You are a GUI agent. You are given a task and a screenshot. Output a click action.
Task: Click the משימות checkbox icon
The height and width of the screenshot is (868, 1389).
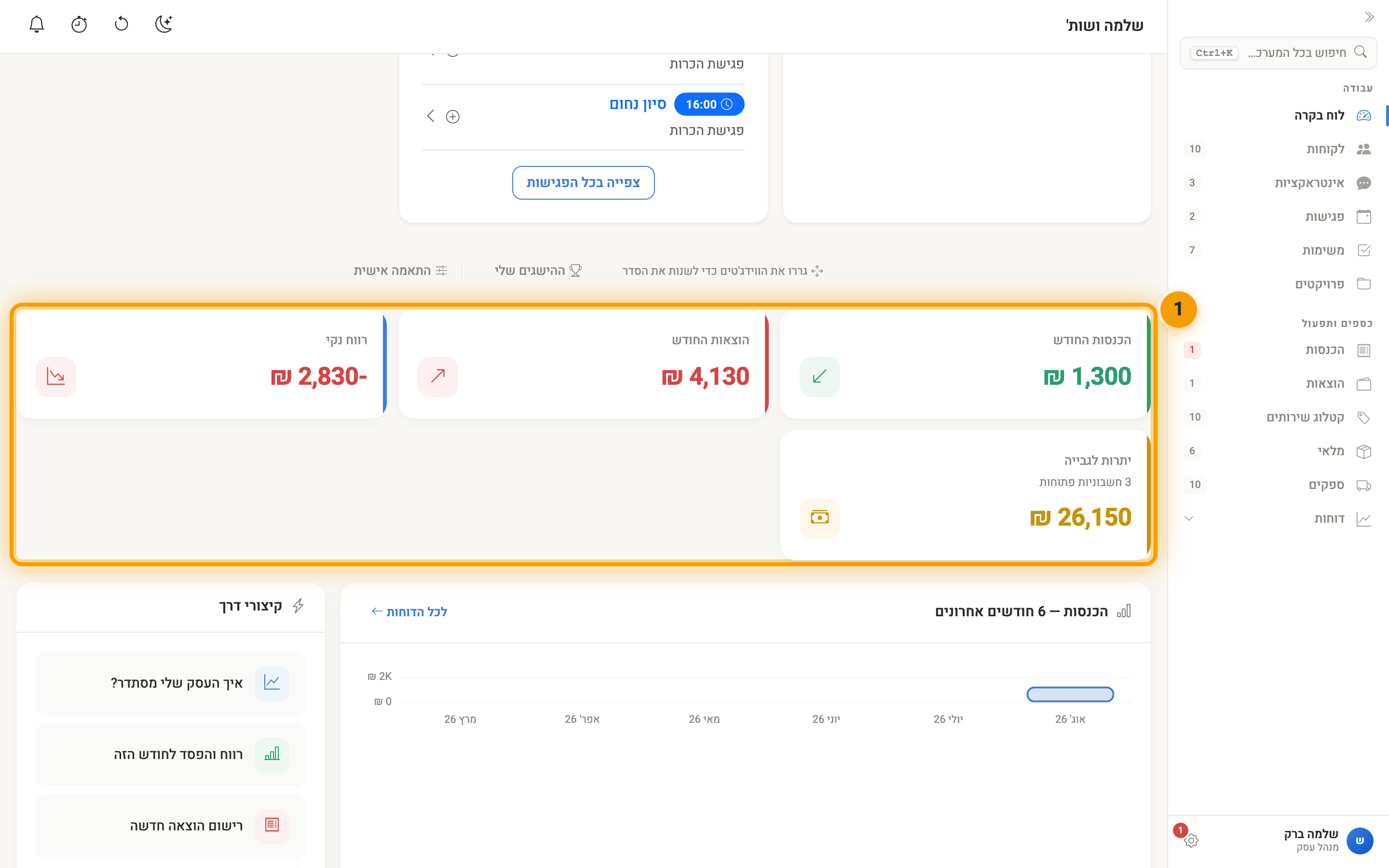point(1364,250)
